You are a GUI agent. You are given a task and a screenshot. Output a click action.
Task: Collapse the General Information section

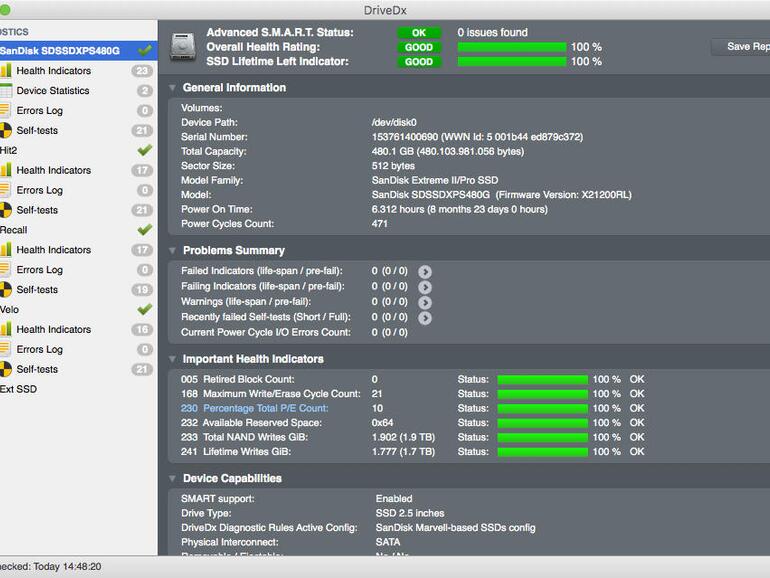[x=172, y=88]
